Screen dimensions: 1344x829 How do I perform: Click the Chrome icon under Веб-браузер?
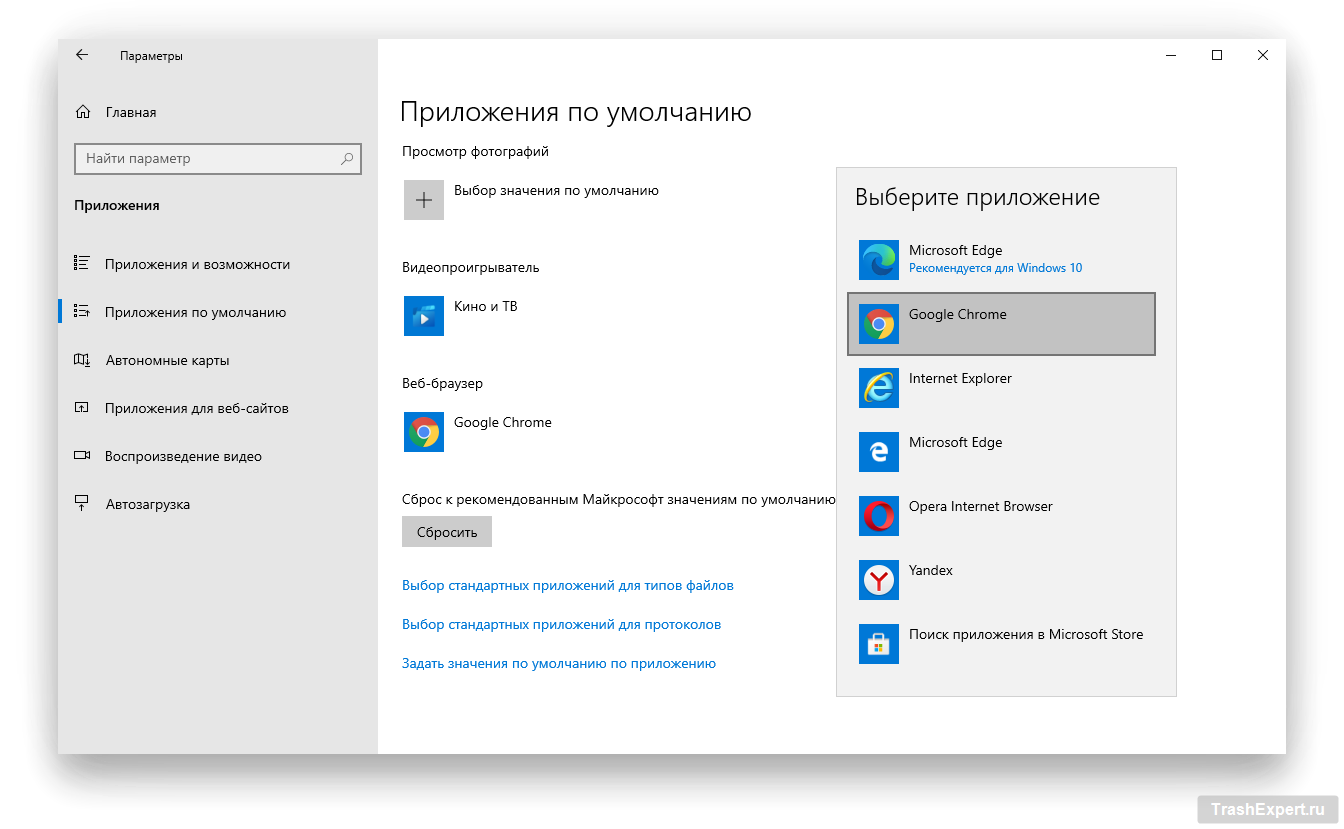(x=424, y=432)
